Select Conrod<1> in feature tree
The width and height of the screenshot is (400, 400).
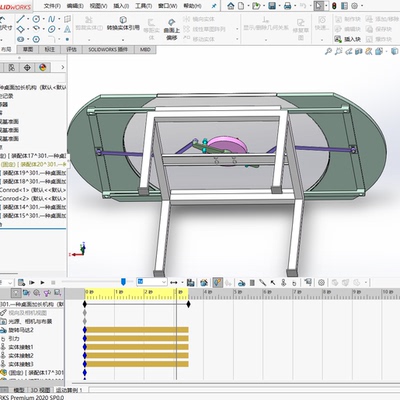pos(33,190)
